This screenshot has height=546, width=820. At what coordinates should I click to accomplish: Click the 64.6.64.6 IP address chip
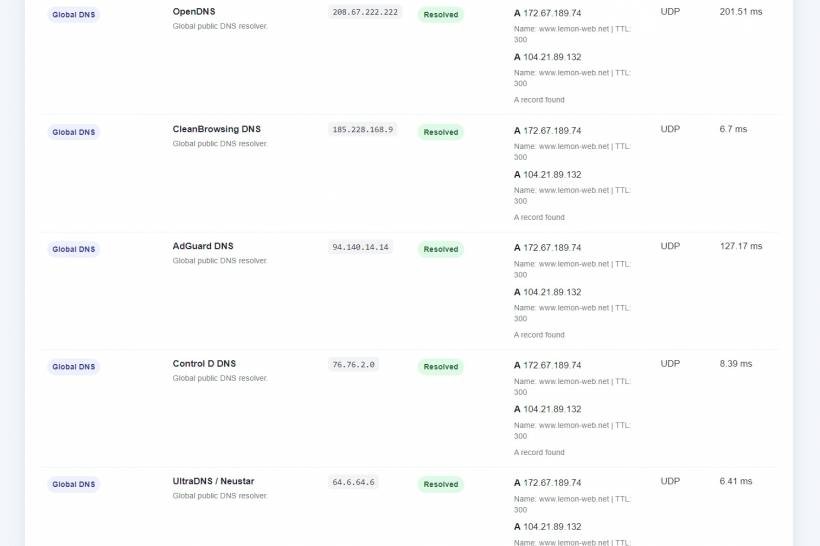(x=354, y=482)
